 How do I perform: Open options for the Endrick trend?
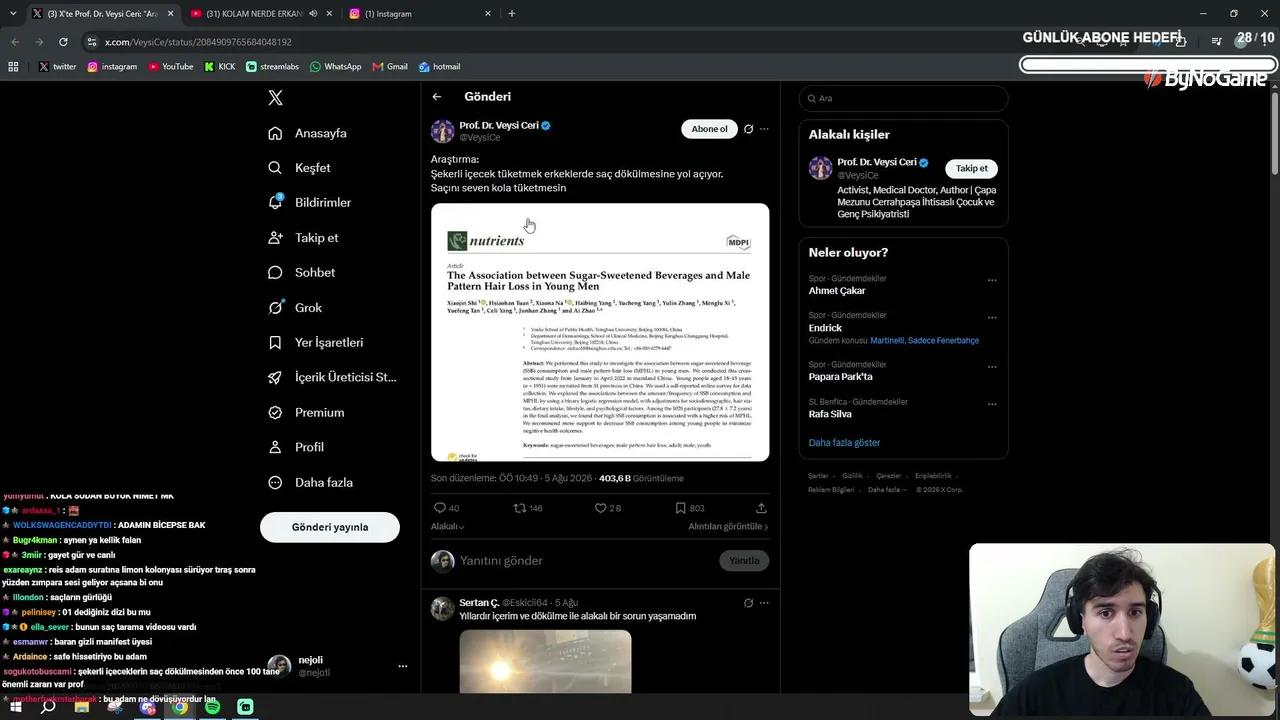click(x=992, y=318)
